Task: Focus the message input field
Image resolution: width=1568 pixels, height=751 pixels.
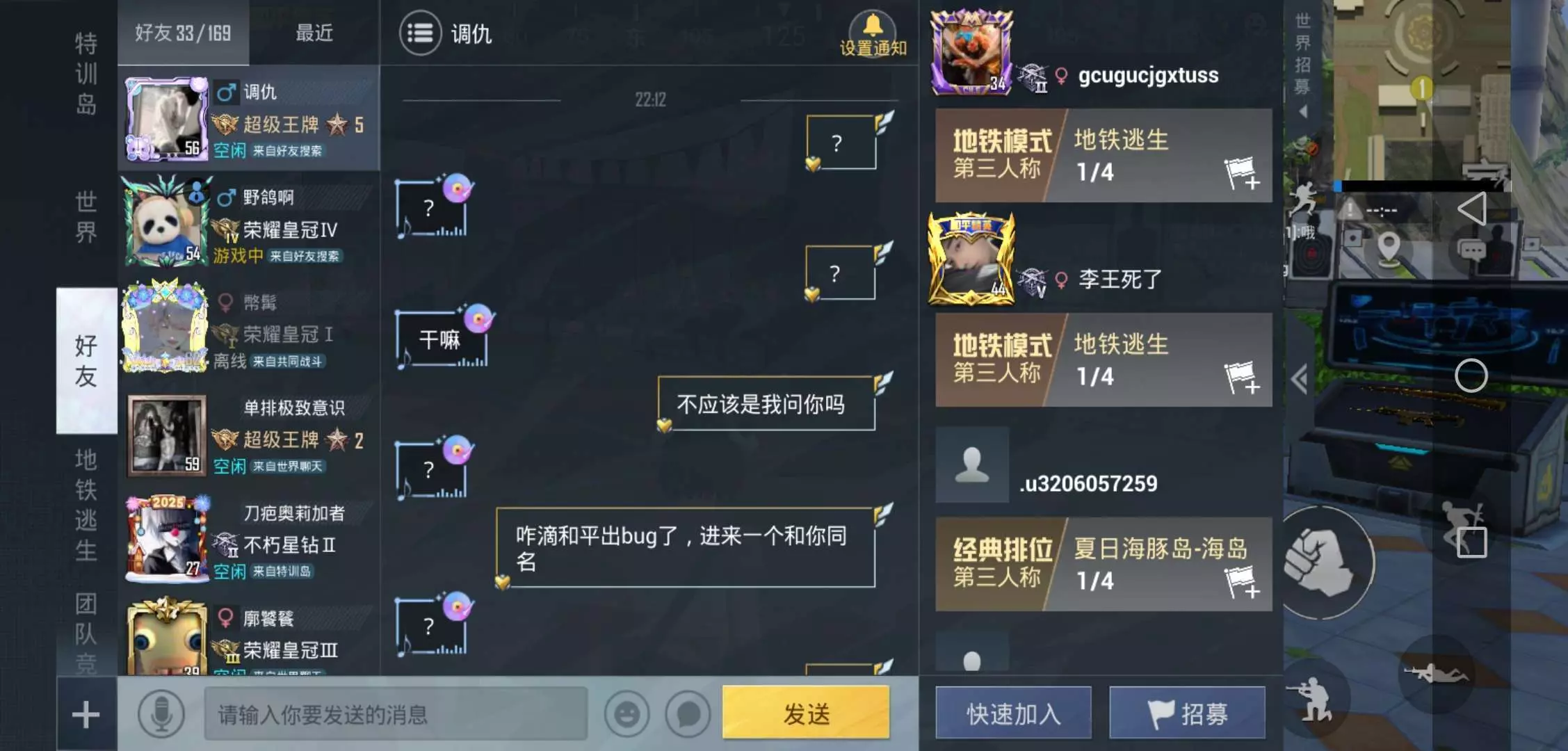Action: 396,714
